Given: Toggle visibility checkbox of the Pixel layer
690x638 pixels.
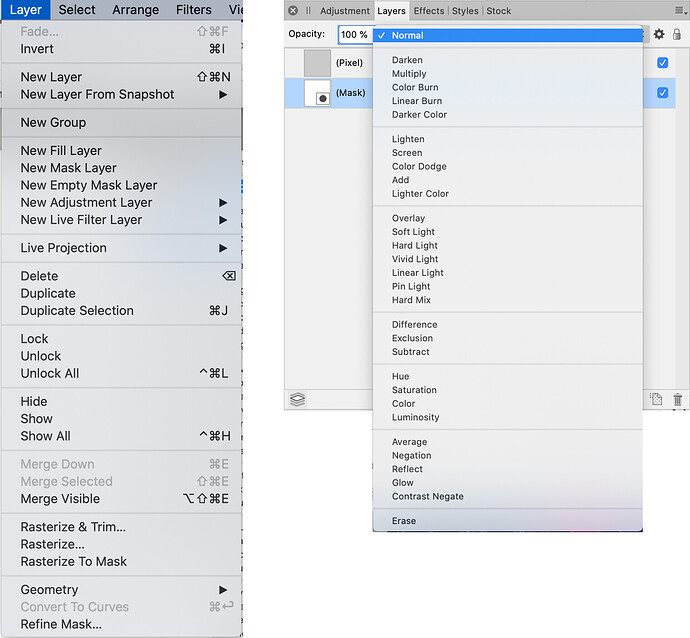Looking at the screenshot, I should (662, 63).
